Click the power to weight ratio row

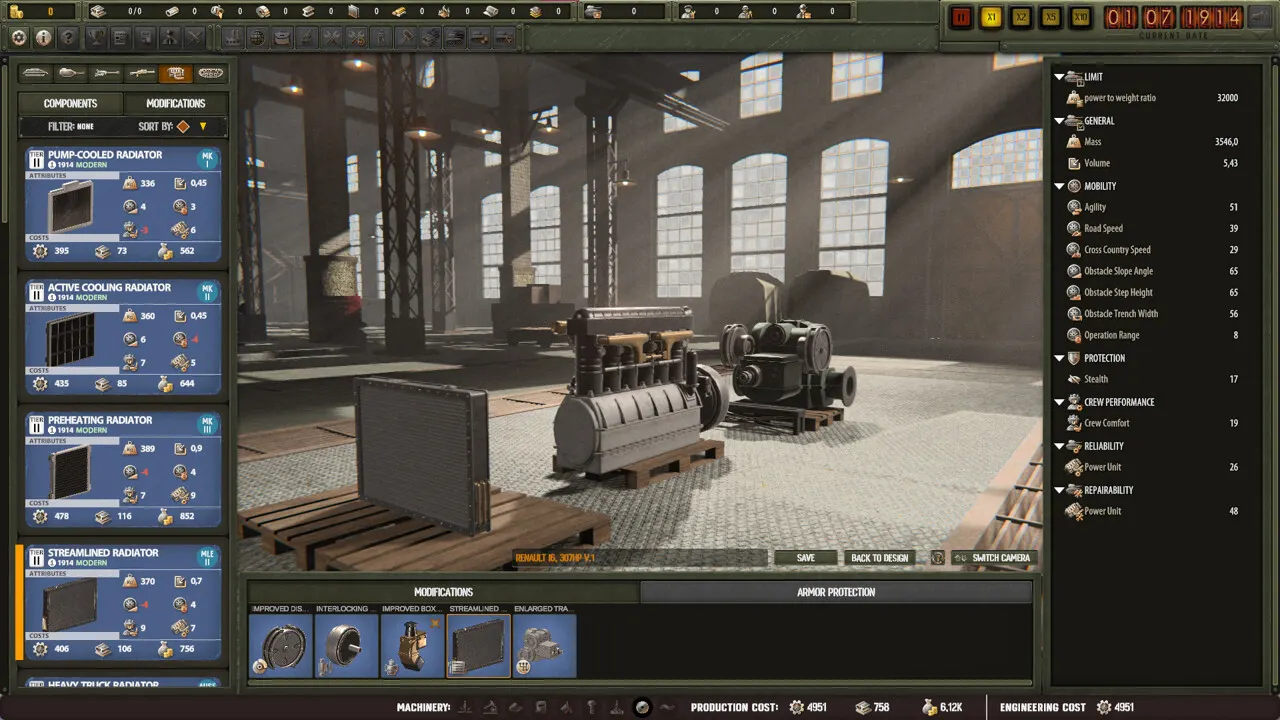(1153, 98)
